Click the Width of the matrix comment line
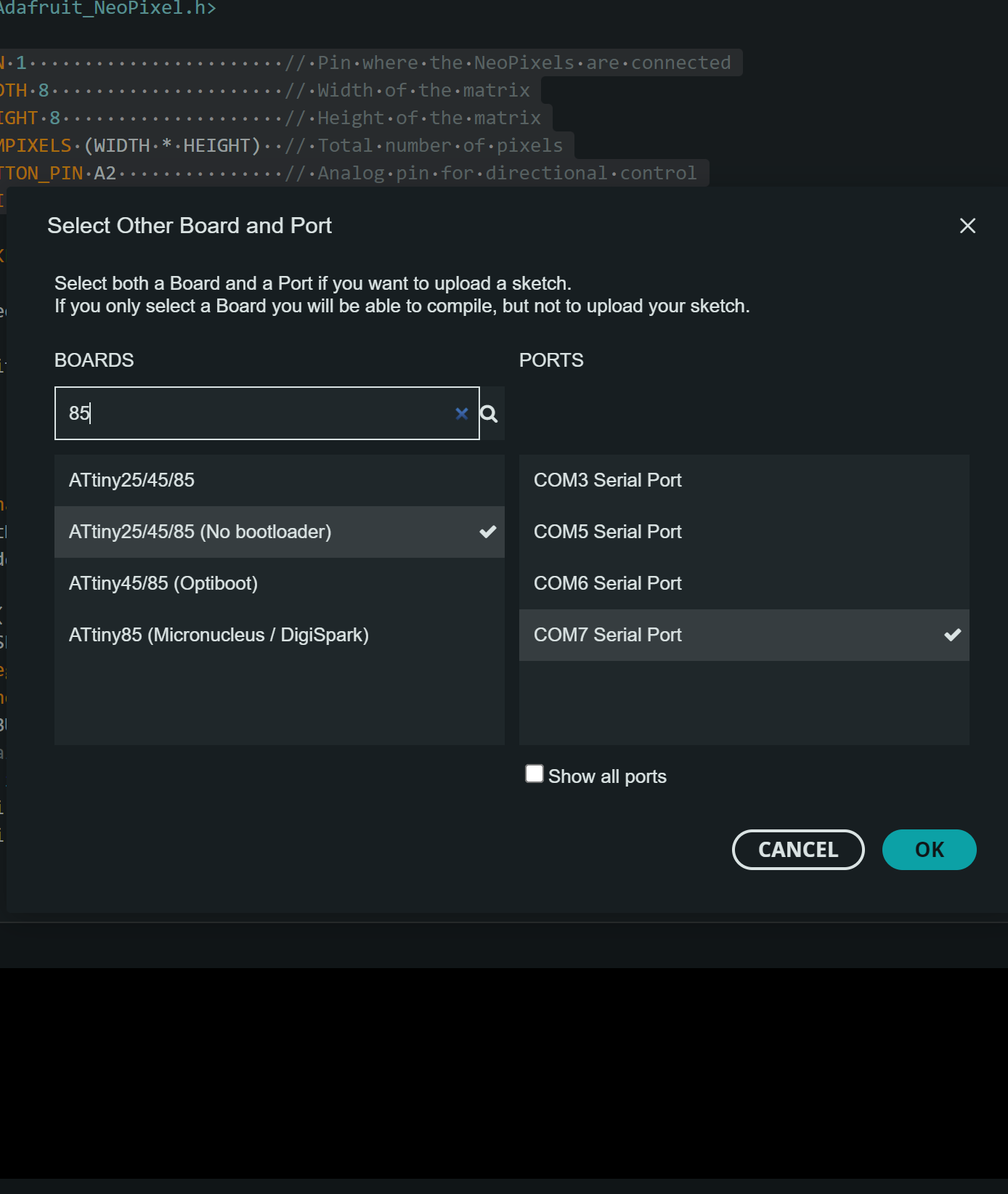 (x=407, y=91)
